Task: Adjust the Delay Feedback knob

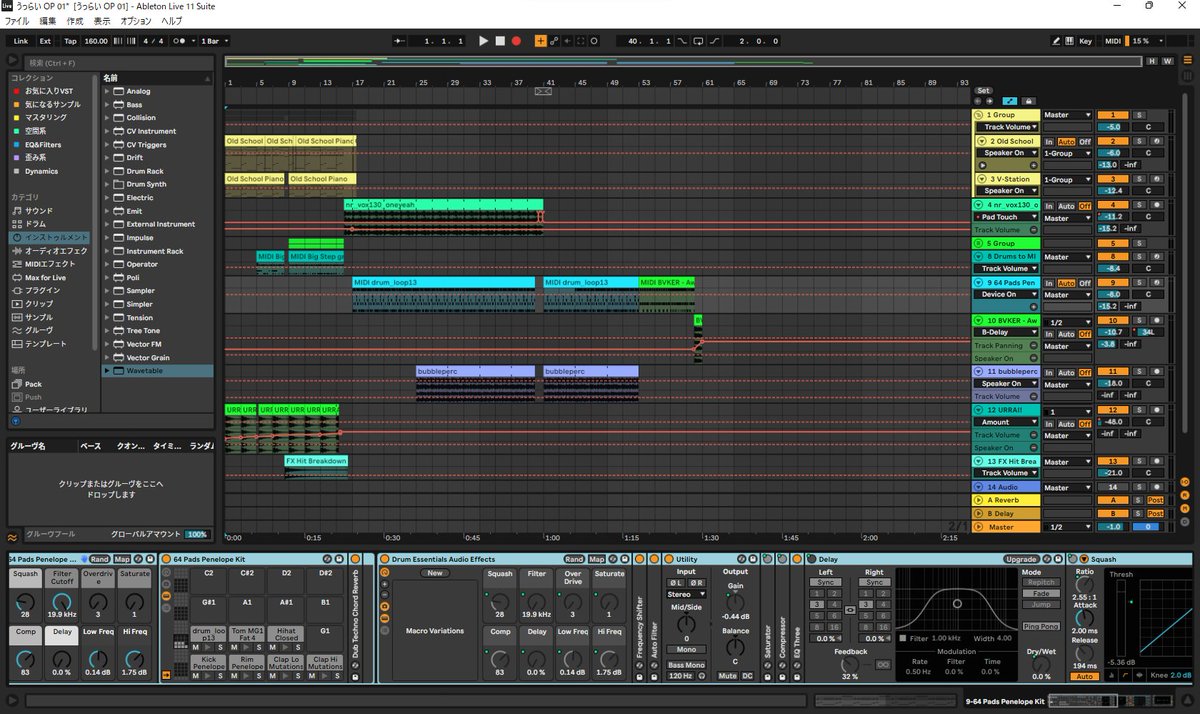Action: [x=850, y=663]
